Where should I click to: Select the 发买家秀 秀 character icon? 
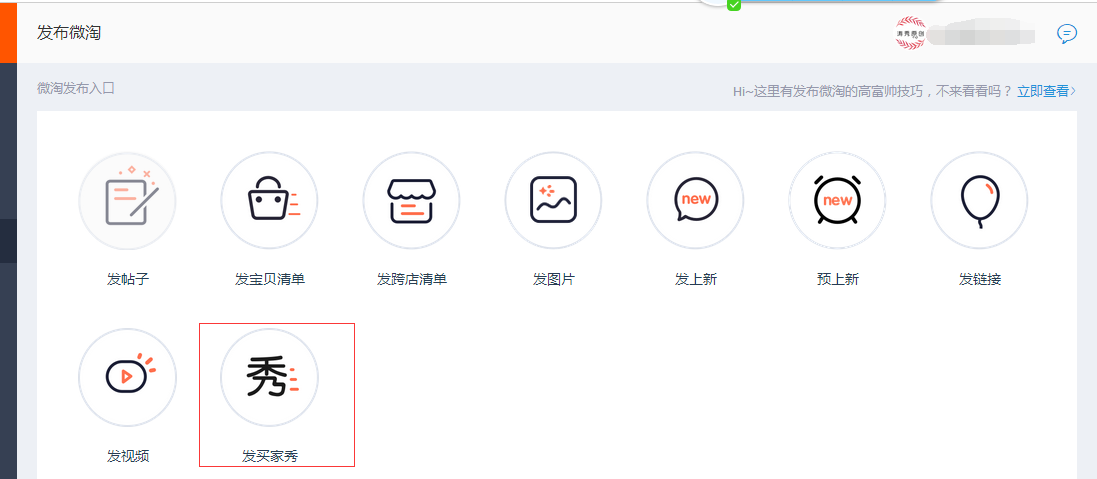(269, 377)
